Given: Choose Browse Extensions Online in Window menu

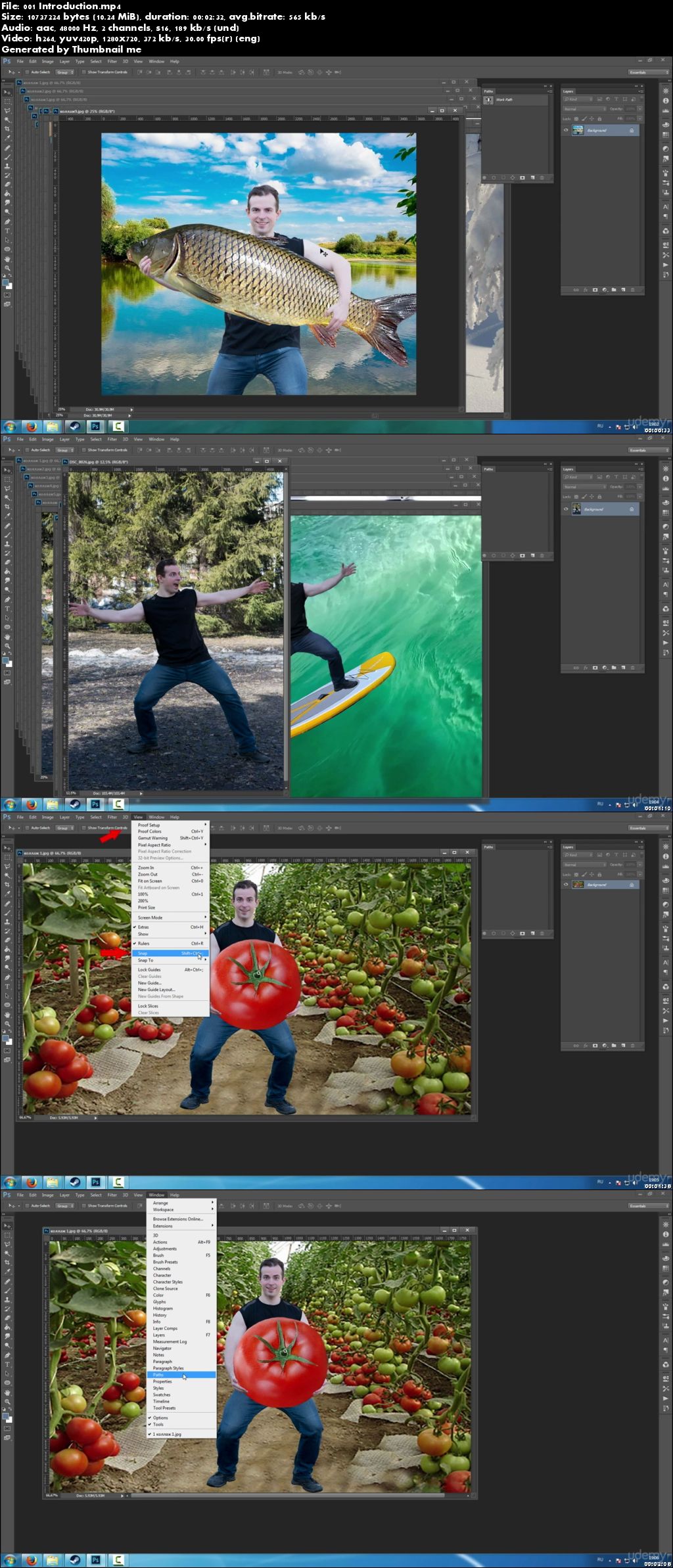Looking at the screenshot, I should [181, 1219].
